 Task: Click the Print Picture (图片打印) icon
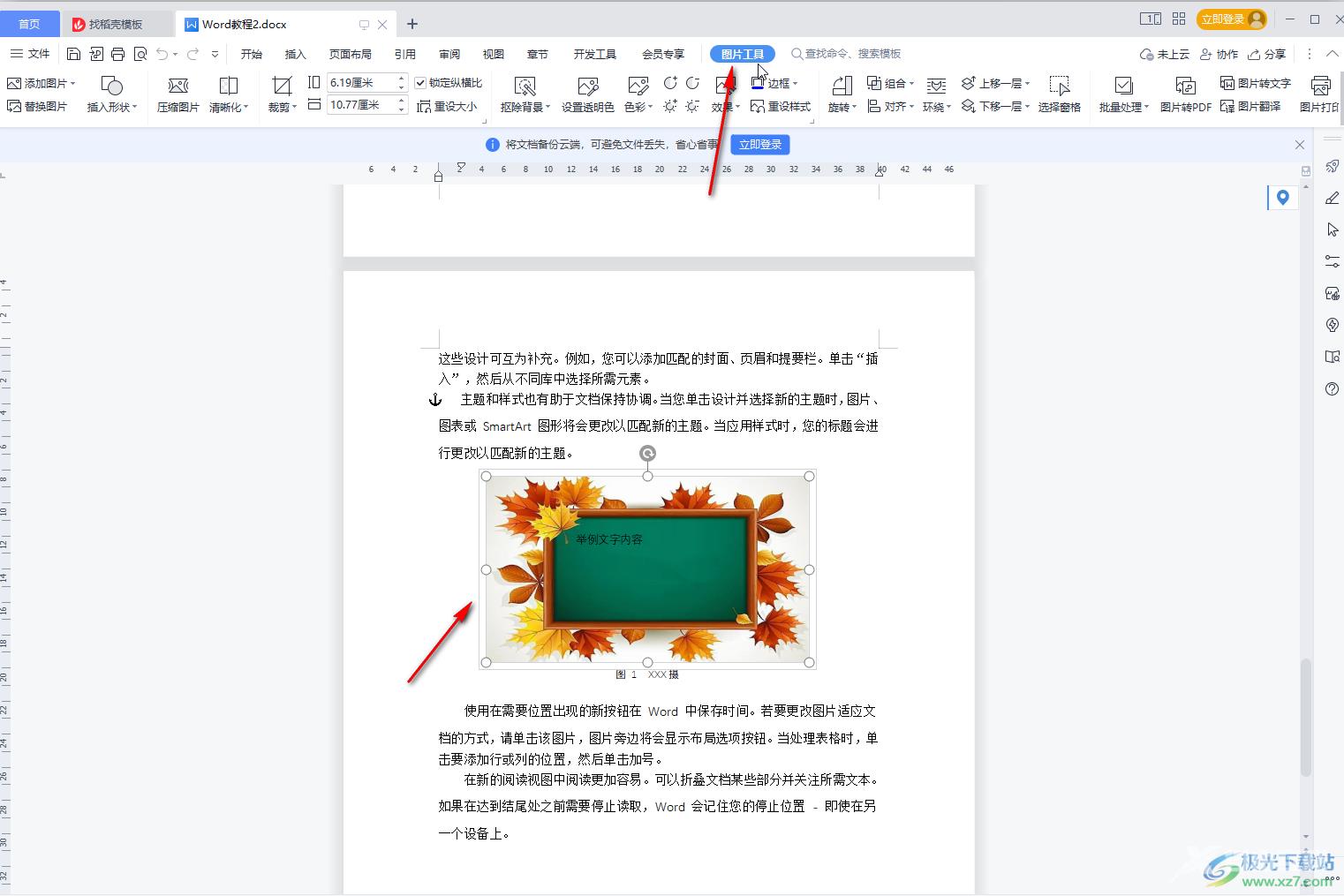click(1320, 87)
